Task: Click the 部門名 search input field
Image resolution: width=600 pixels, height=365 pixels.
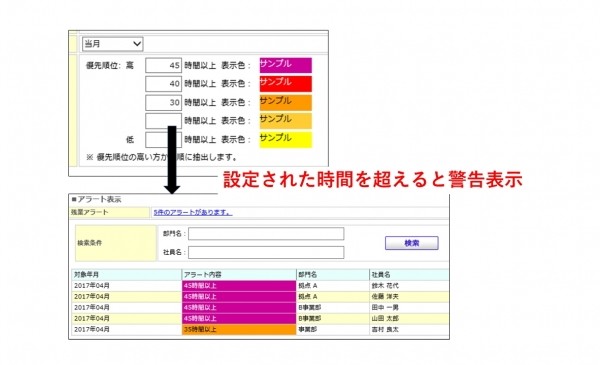Action: click(266, 234)
